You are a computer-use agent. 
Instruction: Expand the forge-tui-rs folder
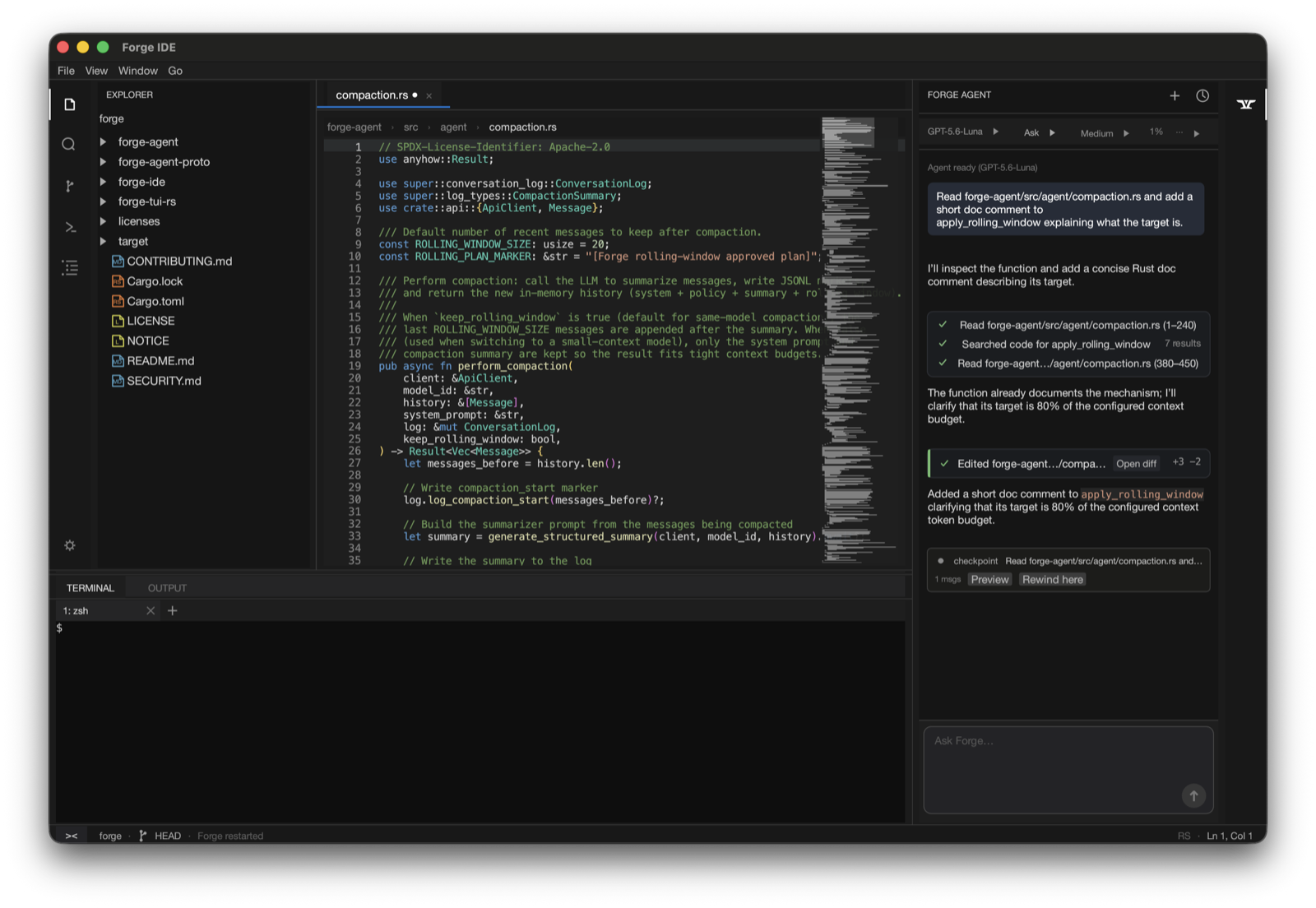pos(103,201)
